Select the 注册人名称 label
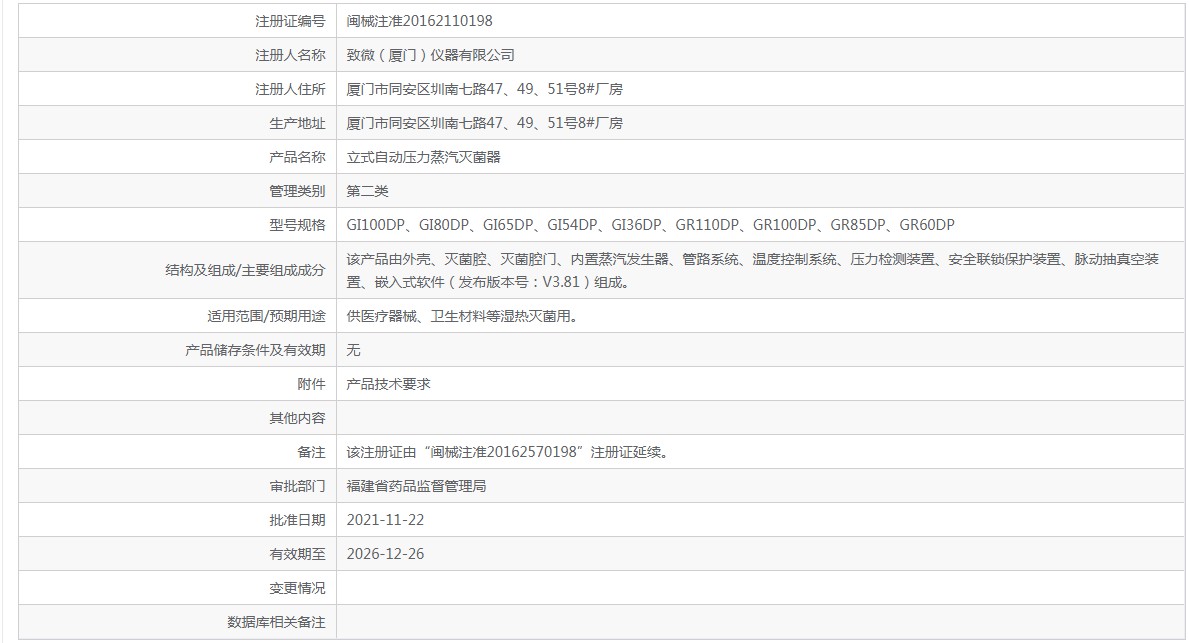Image resolution: width=1189 pixels, height=643 pixels. point(290,55)
